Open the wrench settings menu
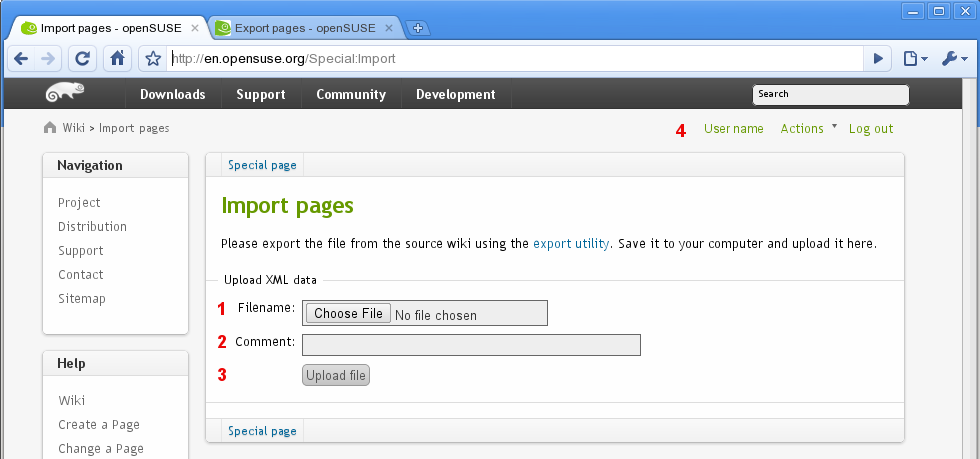This screenshot has height=459, width=980. 954,59
